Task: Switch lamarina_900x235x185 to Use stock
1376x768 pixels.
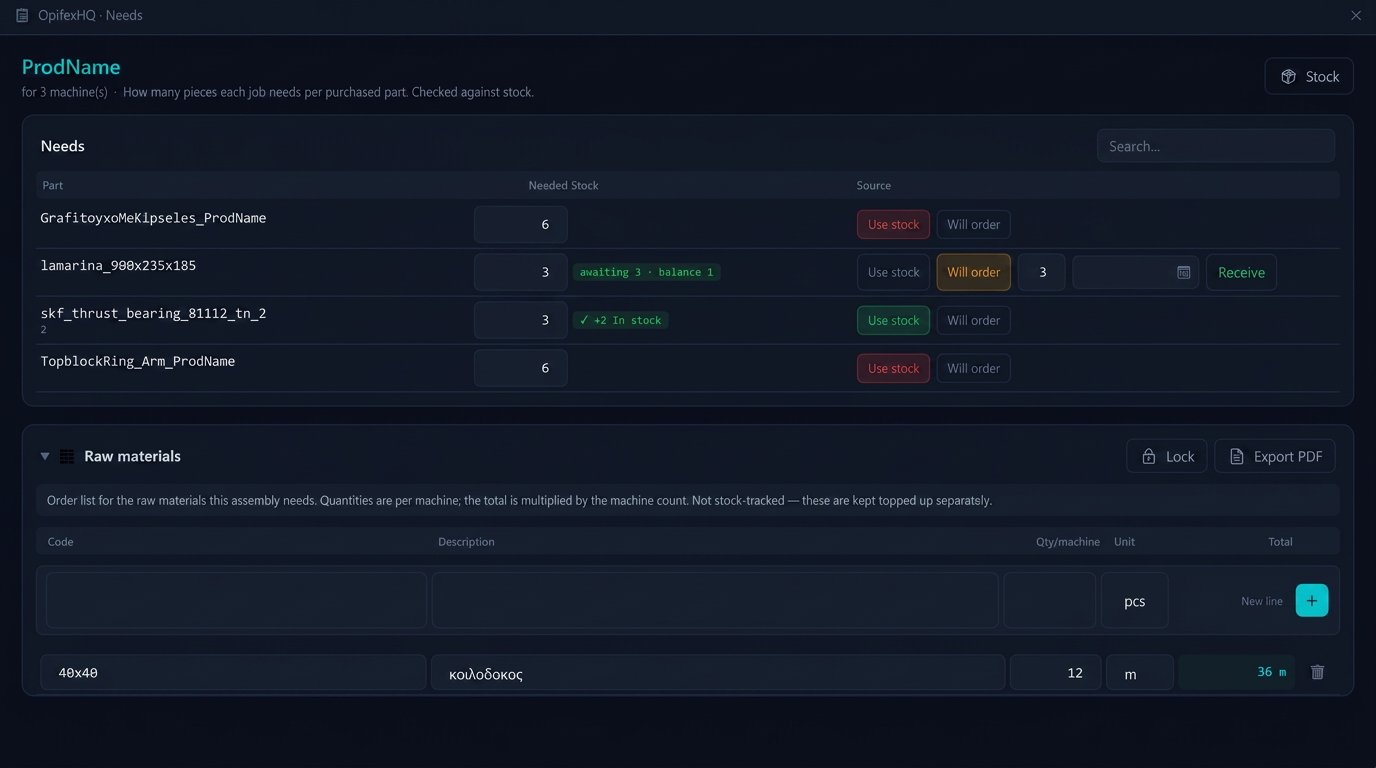Action: tap(893, 272)
